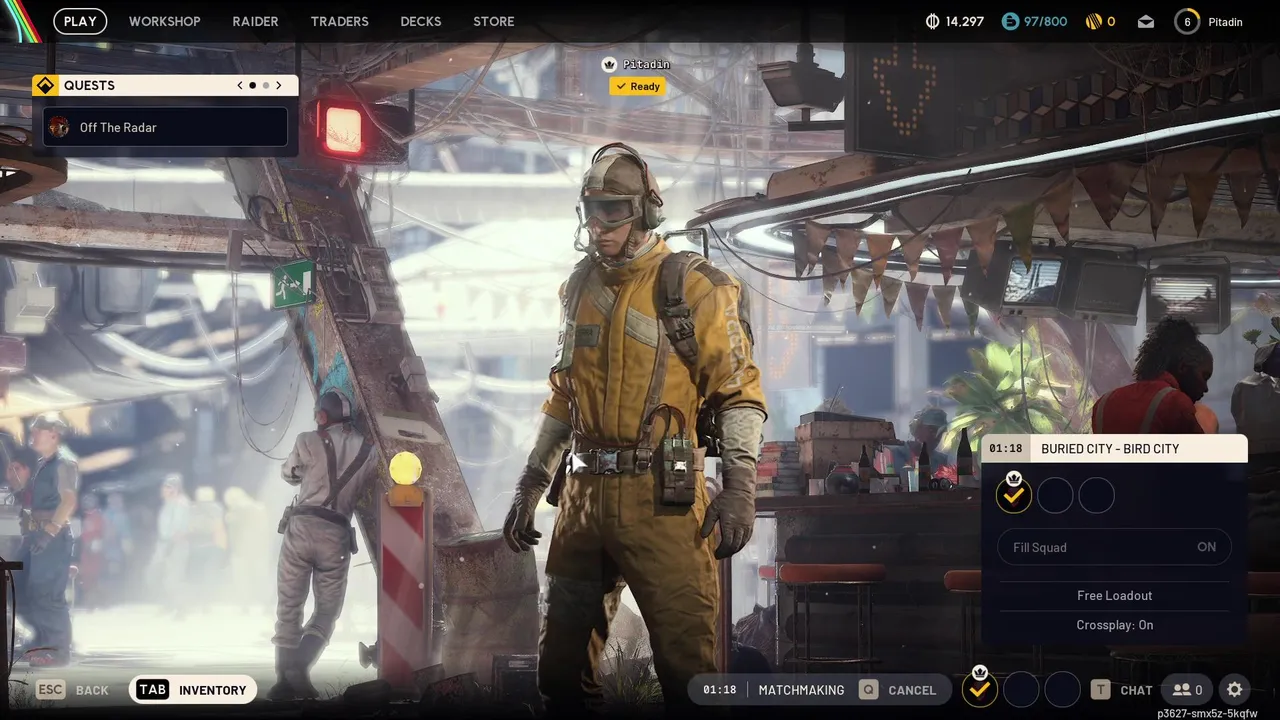This screenshot has width=1280, height=720.
Task: Open the PLAY tab
Action: coord(80,21)
